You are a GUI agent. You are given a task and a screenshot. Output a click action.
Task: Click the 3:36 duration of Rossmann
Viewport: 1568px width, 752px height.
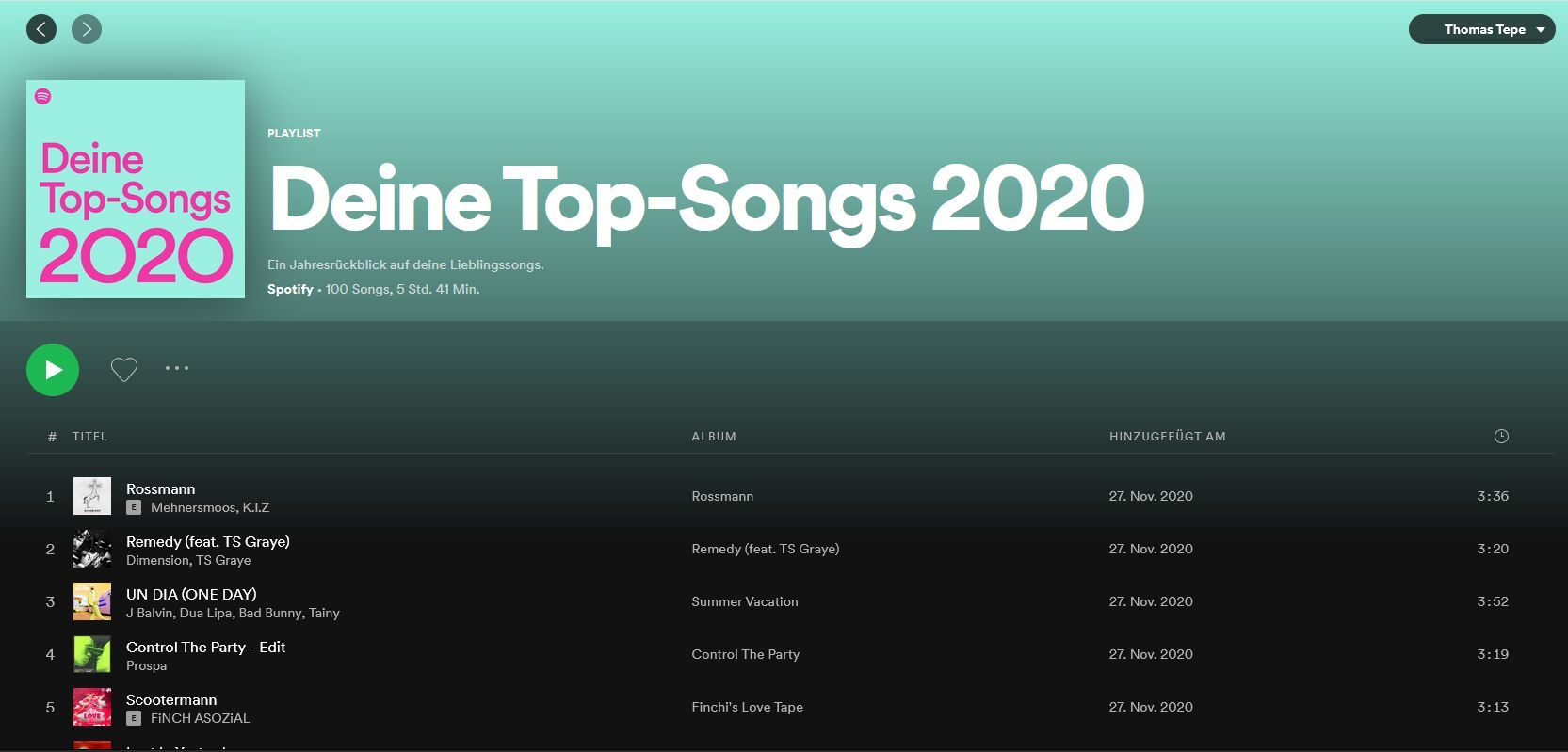pos(1493,496)
